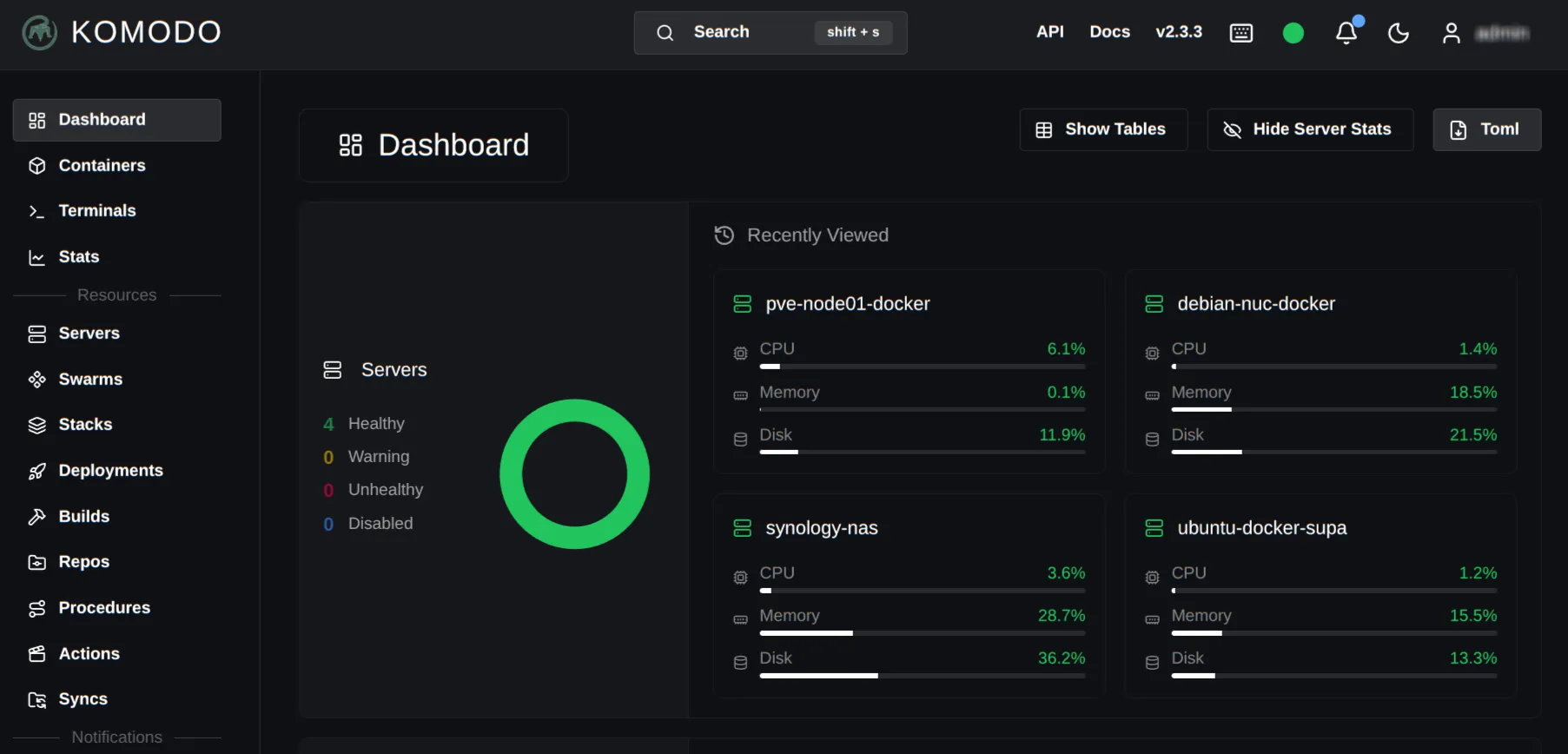1568x754 pixels.
Task: Open the synology-nas server card
Action: pyautogui.click(x=910, y=596)
